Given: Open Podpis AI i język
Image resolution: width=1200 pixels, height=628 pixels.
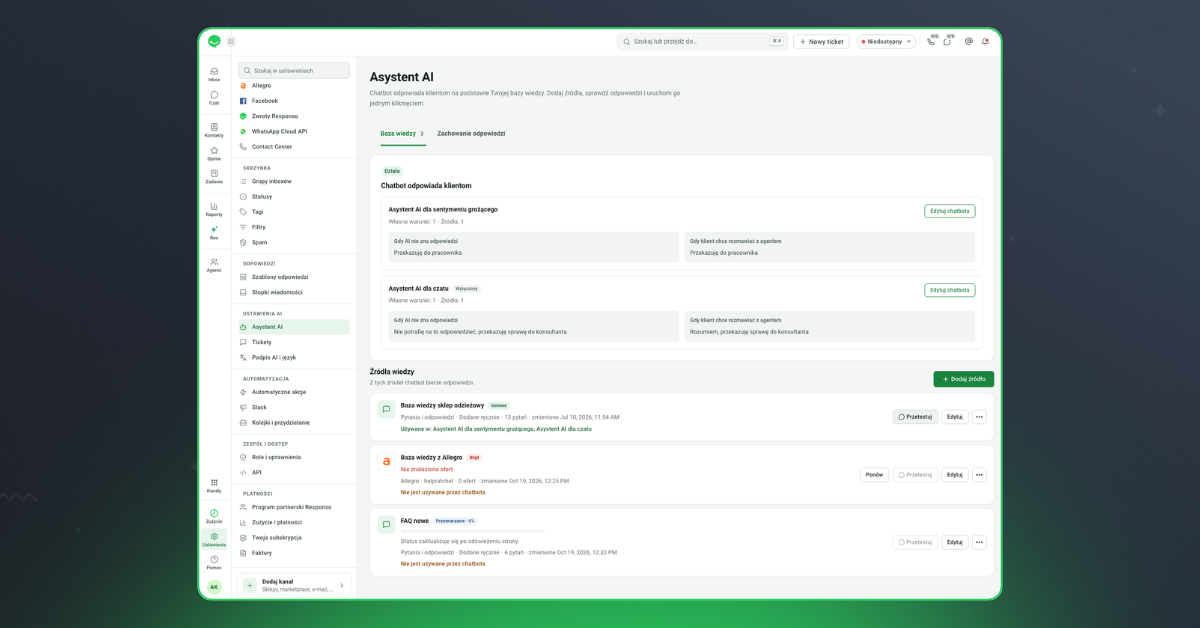Looking at the screenshot, I should point(294,357).
